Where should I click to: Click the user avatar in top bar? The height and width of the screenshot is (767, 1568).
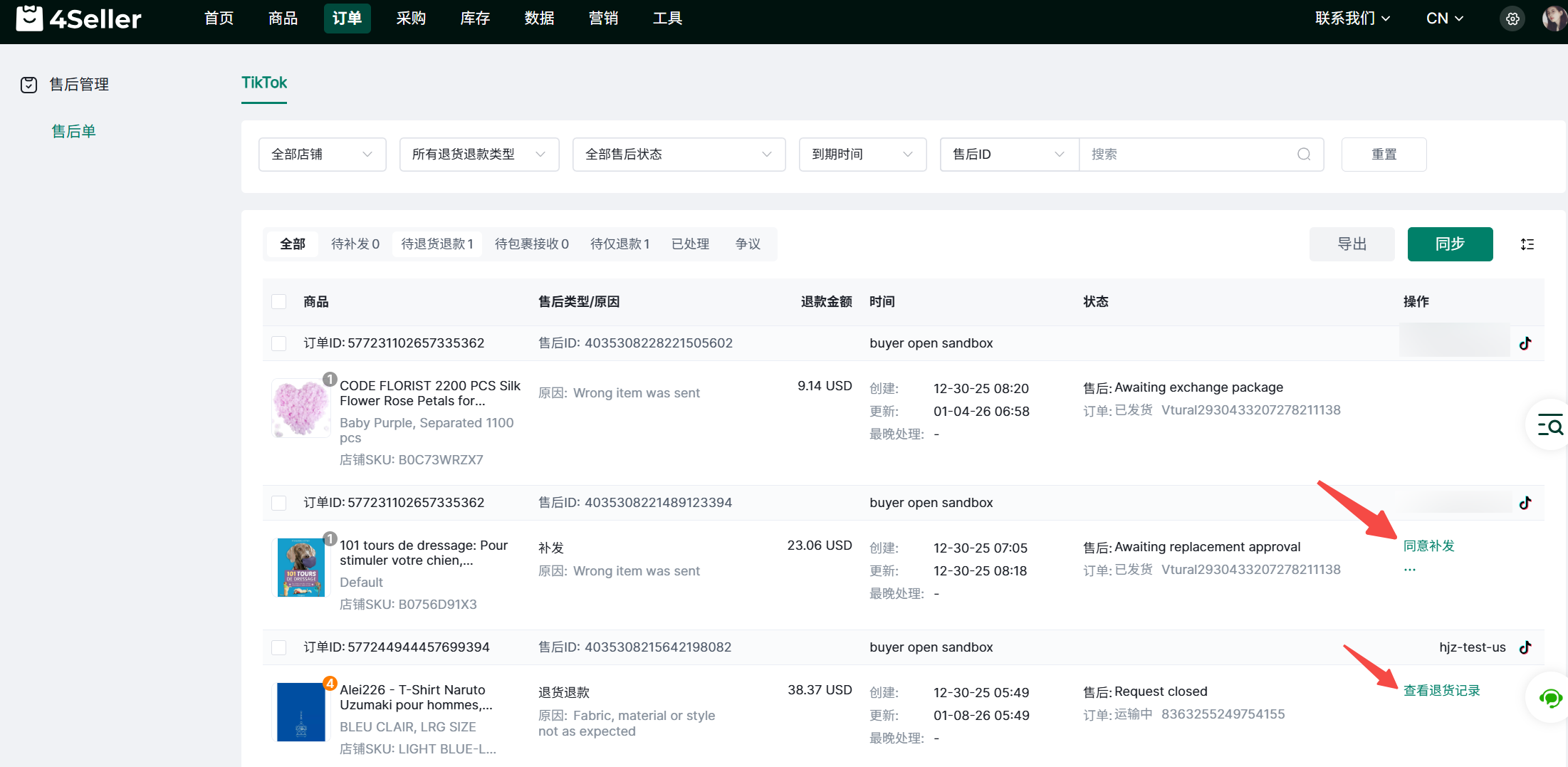click(x=1553, y=19)
